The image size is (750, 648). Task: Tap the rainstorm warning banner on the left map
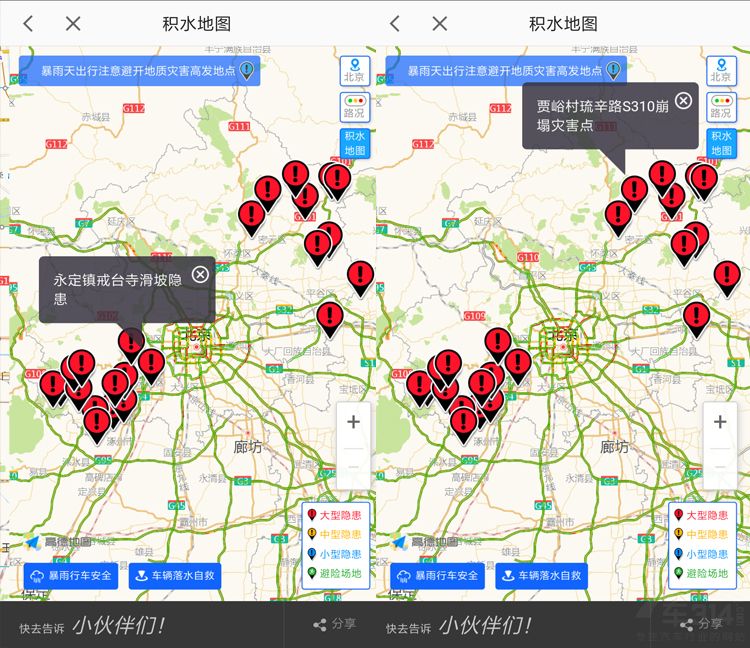pyautogui.click(x=138, y=71)
